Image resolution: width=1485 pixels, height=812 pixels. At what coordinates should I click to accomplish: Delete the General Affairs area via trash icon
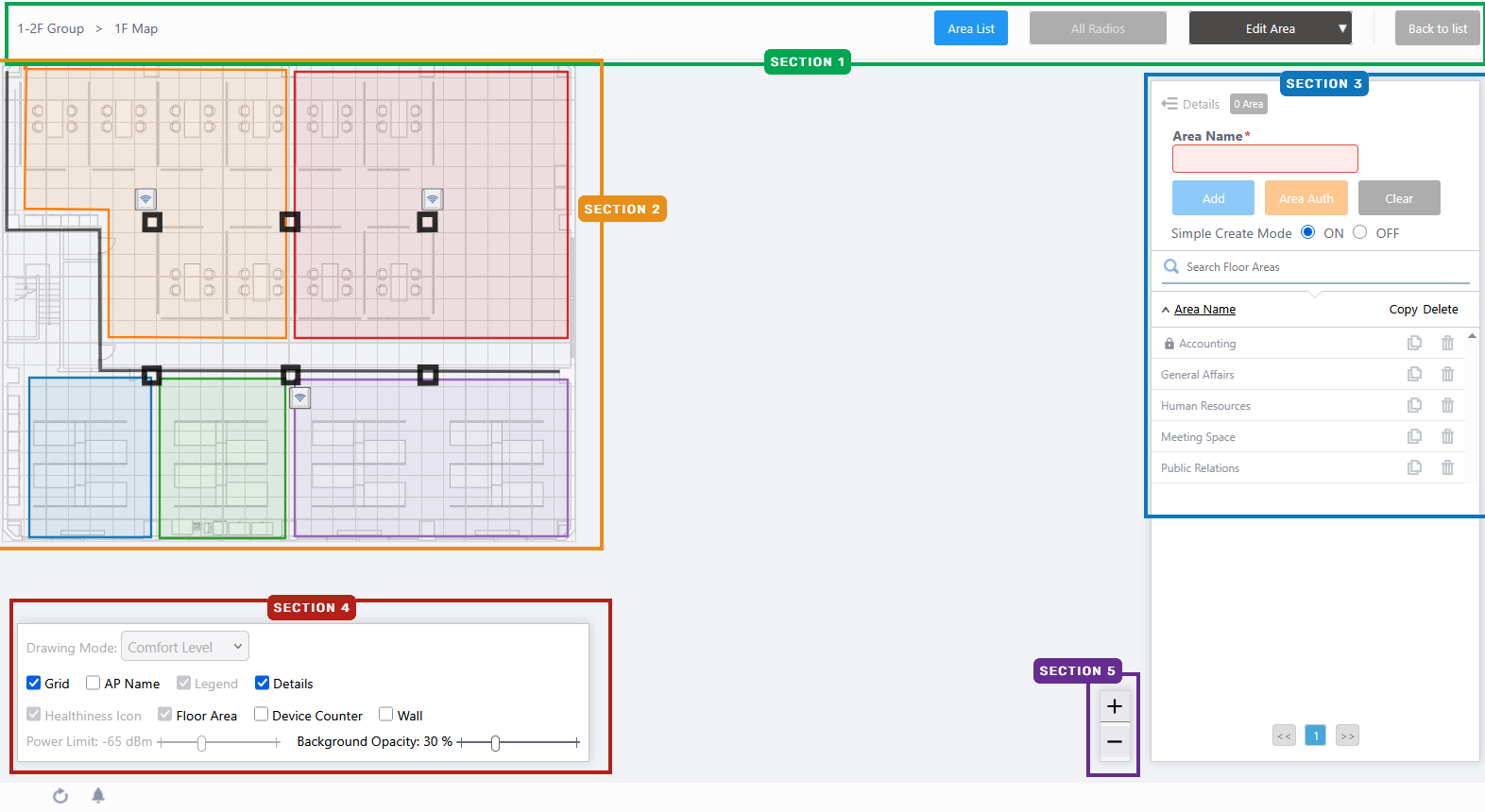1447,375
